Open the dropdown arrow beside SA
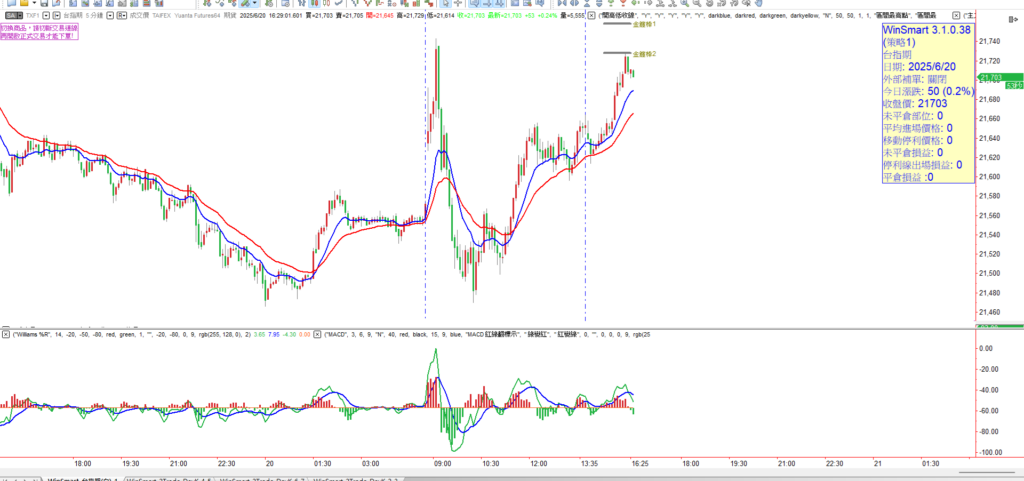 pyautogui.click(x=20, y=15)
